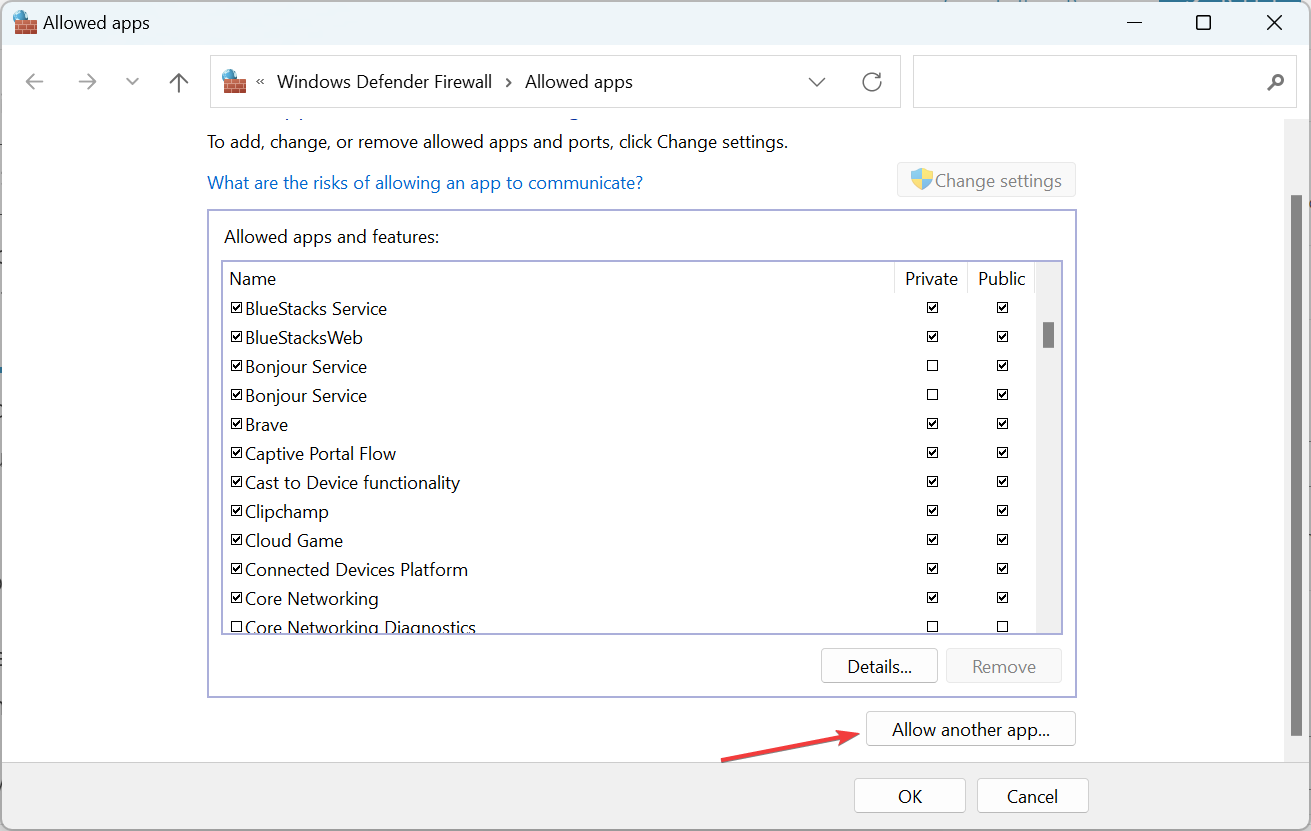Click the Remove button

[x=1004, y=666]
